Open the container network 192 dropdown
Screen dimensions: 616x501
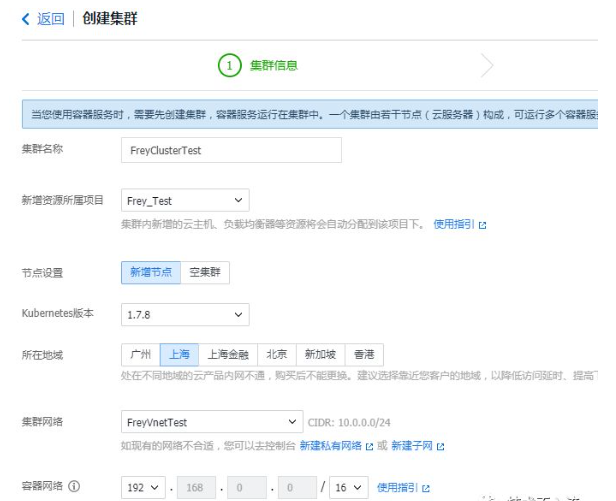[144, 488]
